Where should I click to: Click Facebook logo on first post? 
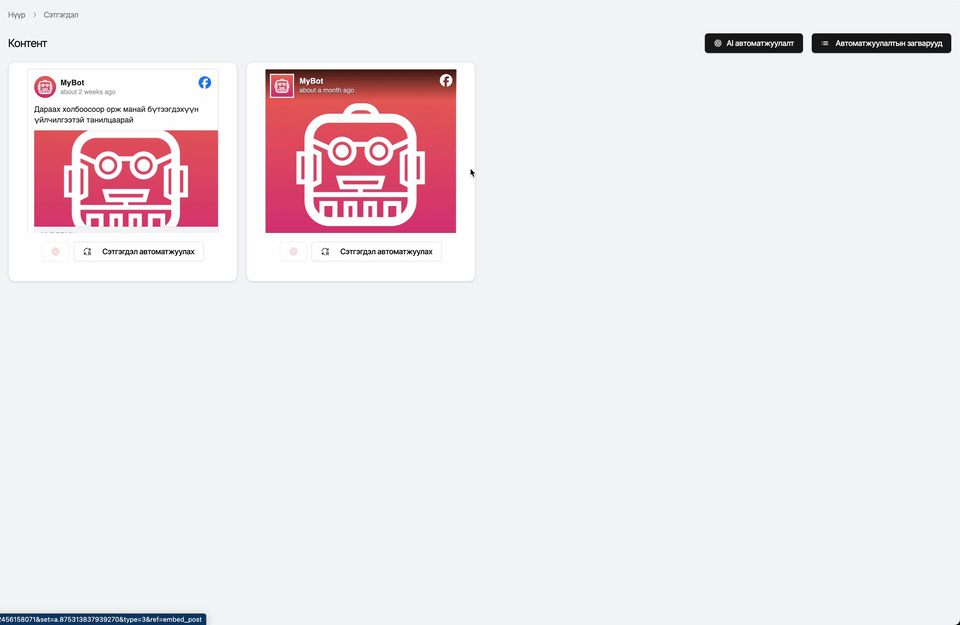(204, 83)
